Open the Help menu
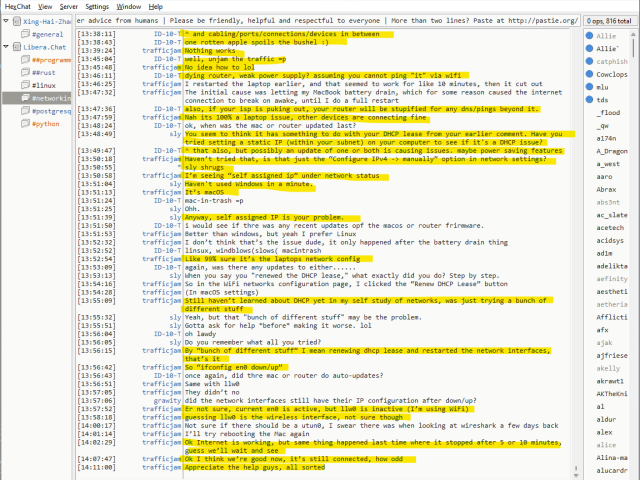This screenshot has width=640, height=480. [x=156, y=7]
